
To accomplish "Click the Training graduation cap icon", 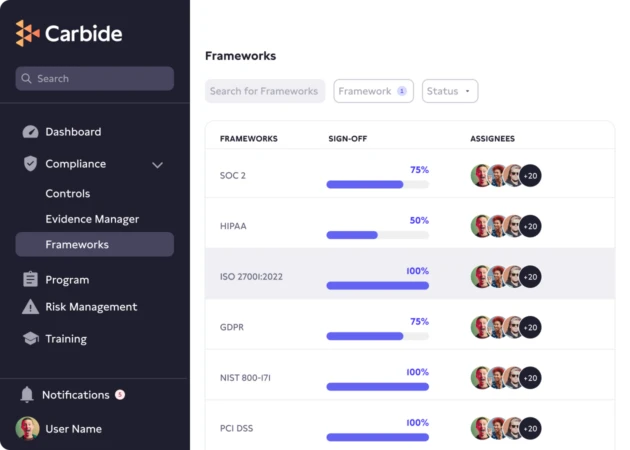I will pos(30,339).
